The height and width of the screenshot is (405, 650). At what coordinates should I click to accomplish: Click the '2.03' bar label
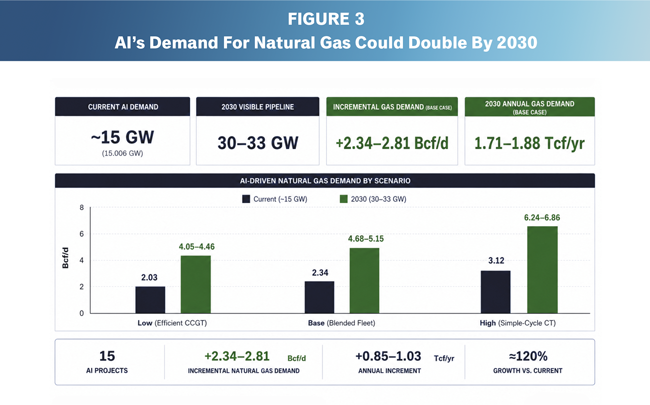click(149, 277)
